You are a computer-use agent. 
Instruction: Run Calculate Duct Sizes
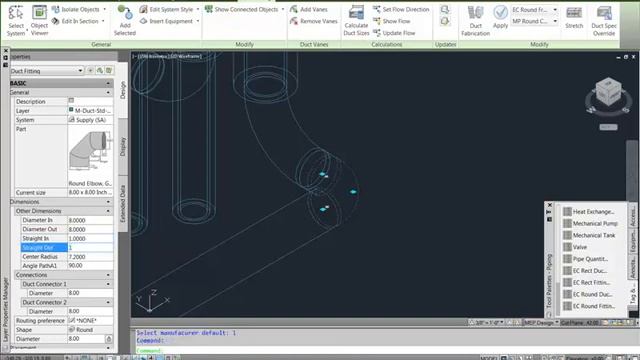pyautogui.click(x=356, y=20)
